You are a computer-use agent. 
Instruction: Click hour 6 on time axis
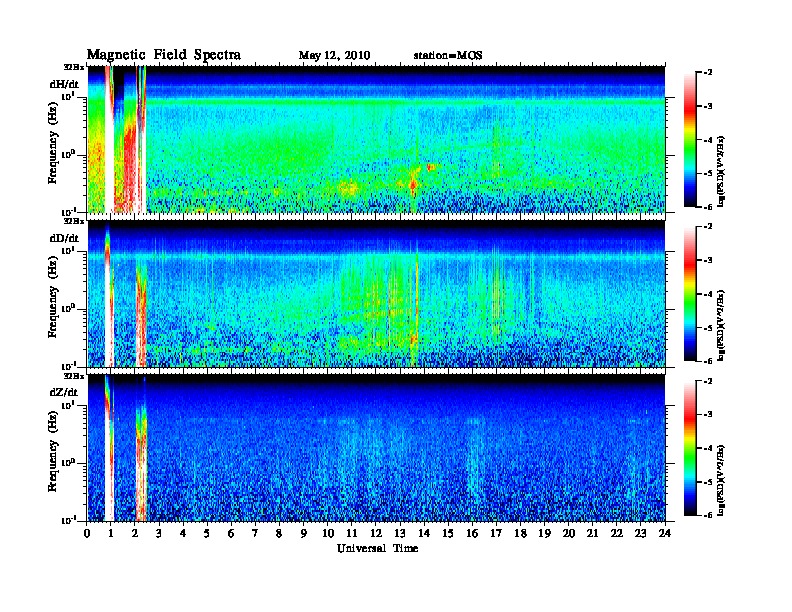pos(231,533)
